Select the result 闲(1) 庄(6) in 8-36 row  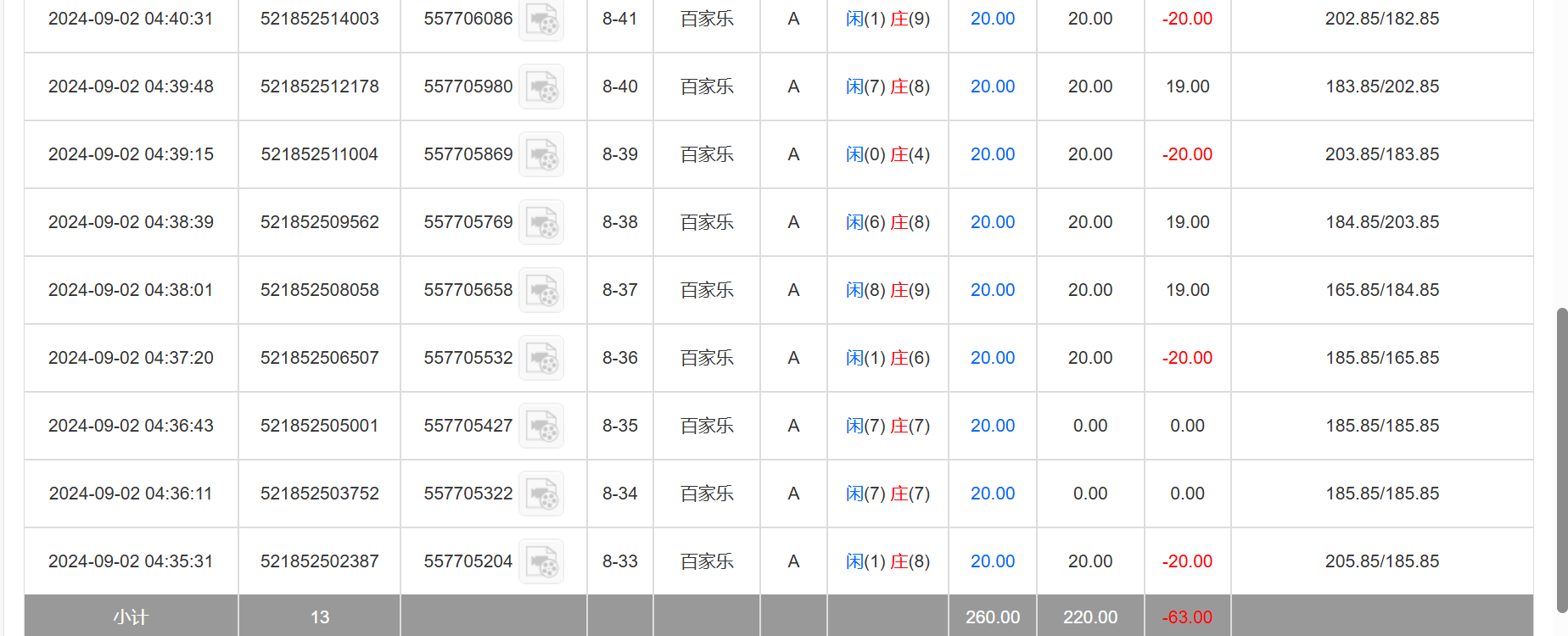(x=888, y=358)
